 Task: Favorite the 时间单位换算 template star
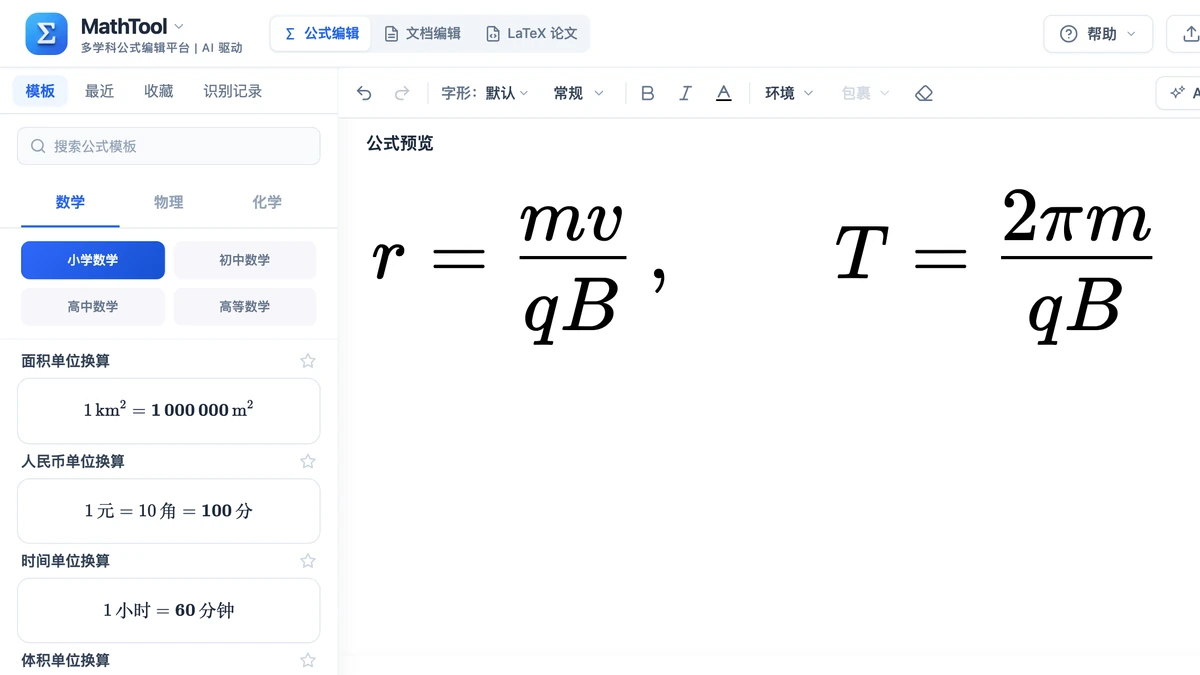pos(308,561)
